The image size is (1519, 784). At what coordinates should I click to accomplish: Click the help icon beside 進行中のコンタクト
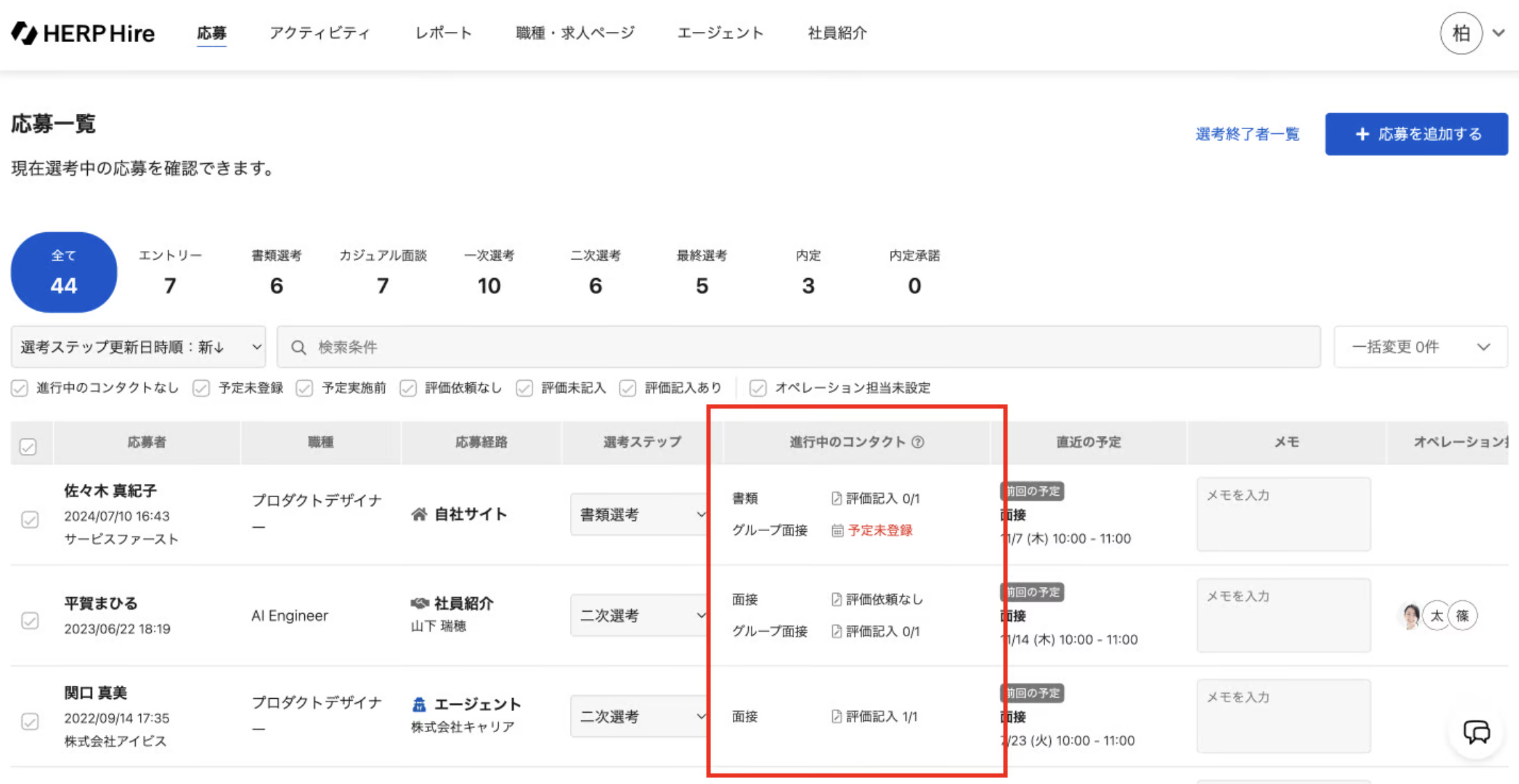click(x=918, y=442)
